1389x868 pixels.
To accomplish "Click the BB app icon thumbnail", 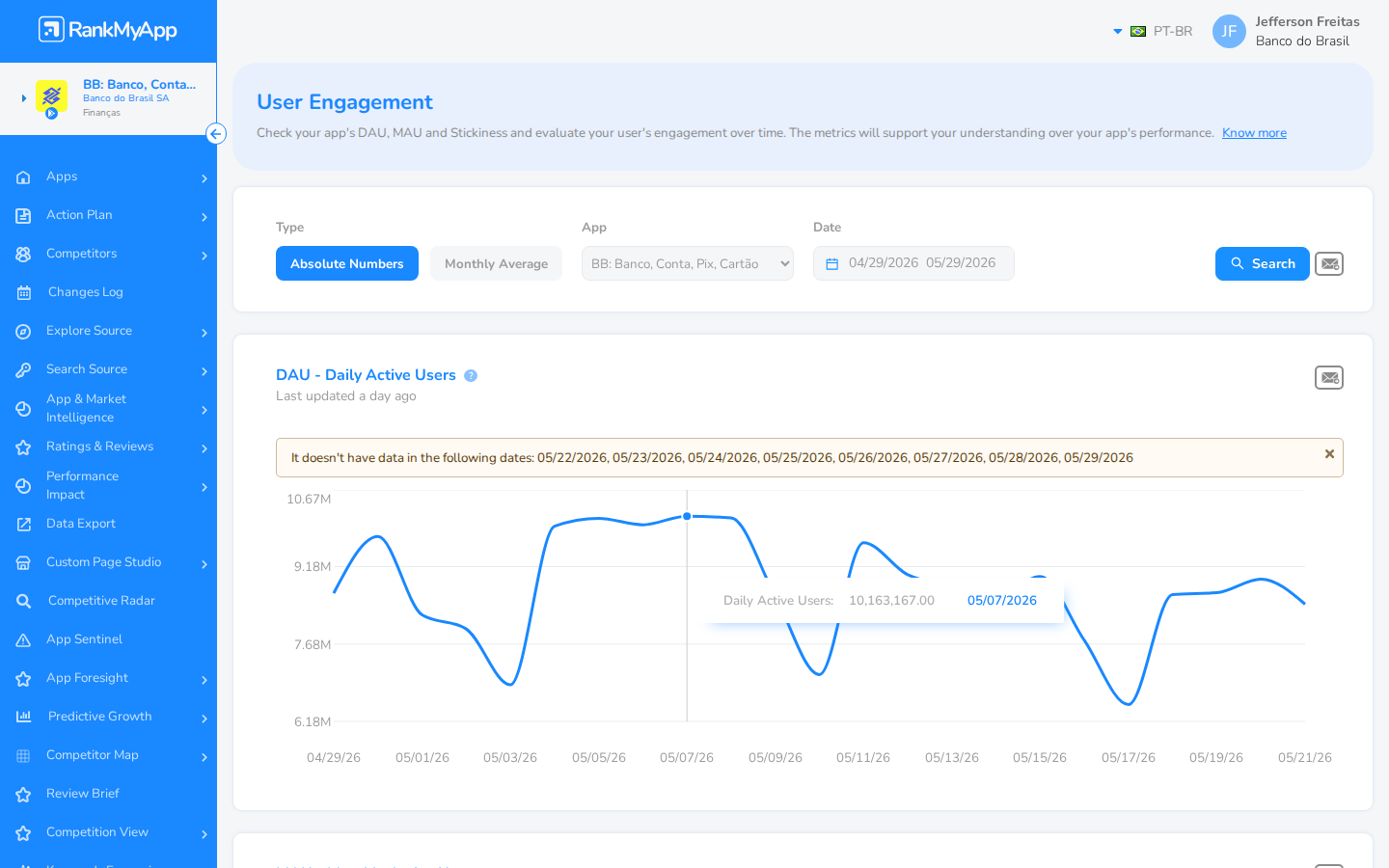I will click(x=51, y=98).
